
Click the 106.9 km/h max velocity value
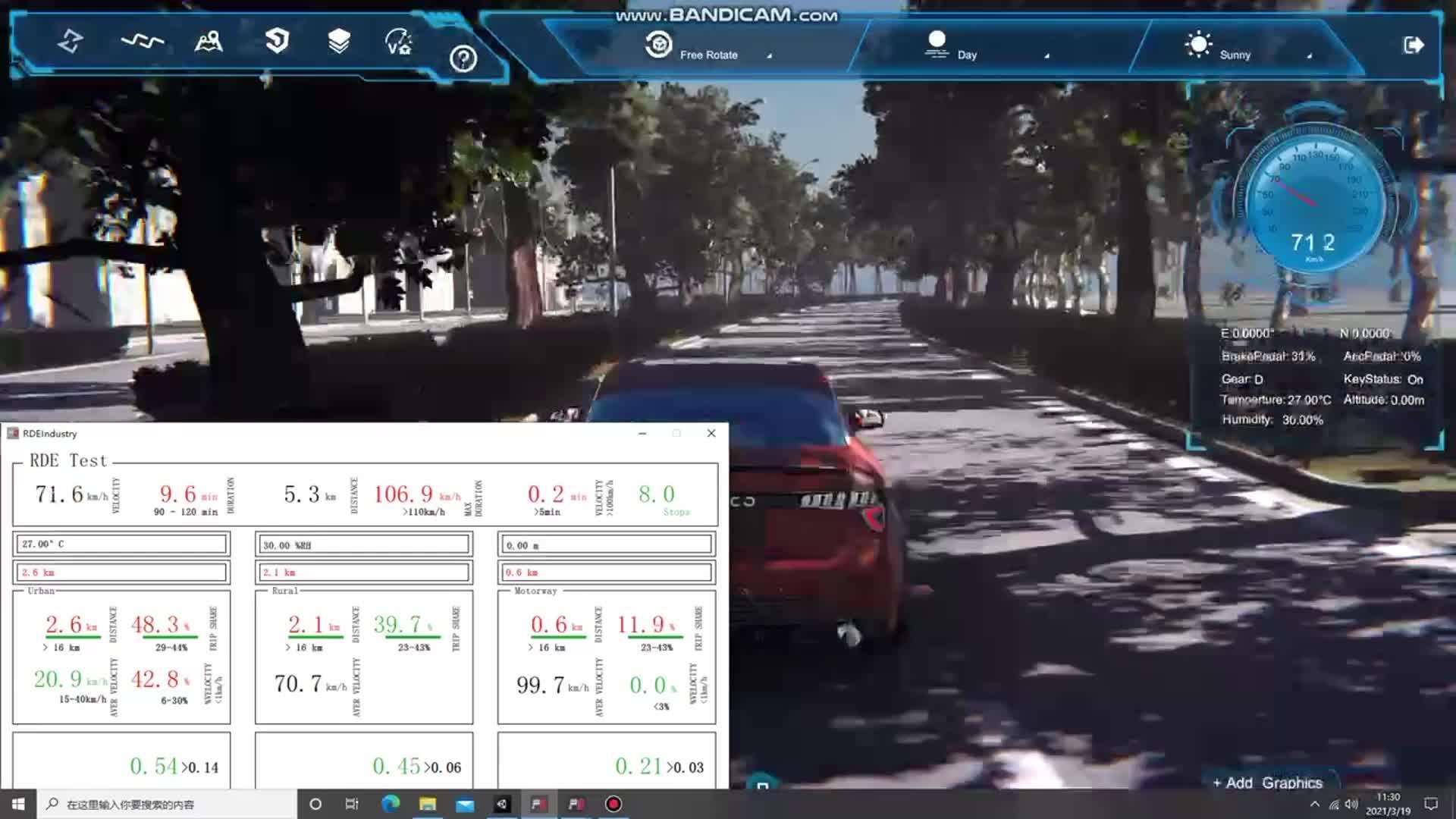[417, 494]
